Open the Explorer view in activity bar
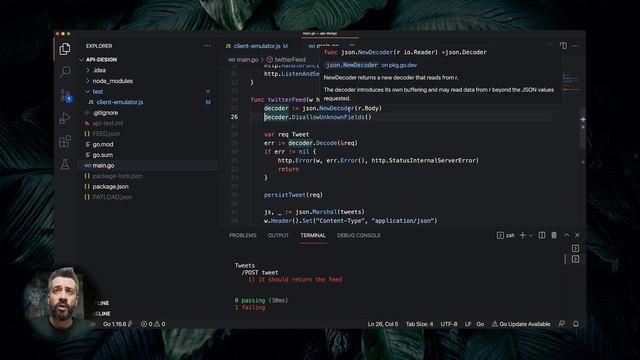Viewport: 640px width, 360px height. point(65,49)
